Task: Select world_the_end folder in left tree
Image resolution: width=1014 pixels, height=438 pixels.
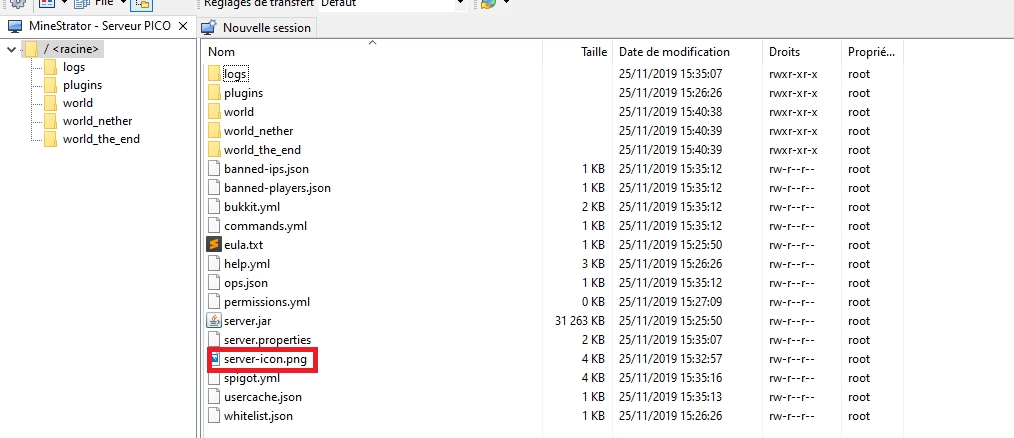Action: (x=100, y=139)
